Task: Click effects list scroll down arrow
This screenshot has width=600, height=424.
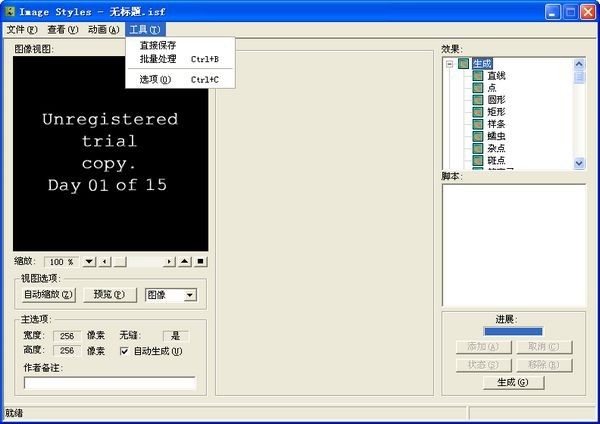Action: point(579,163)
